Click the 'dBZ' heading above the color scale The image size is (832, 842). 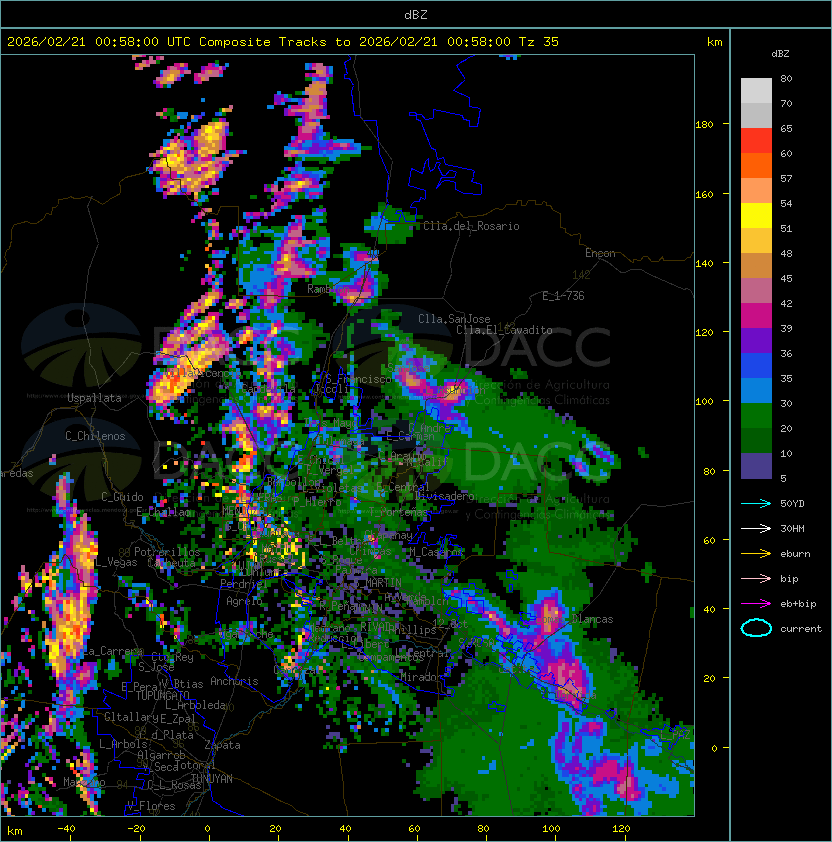pos(780,54)
